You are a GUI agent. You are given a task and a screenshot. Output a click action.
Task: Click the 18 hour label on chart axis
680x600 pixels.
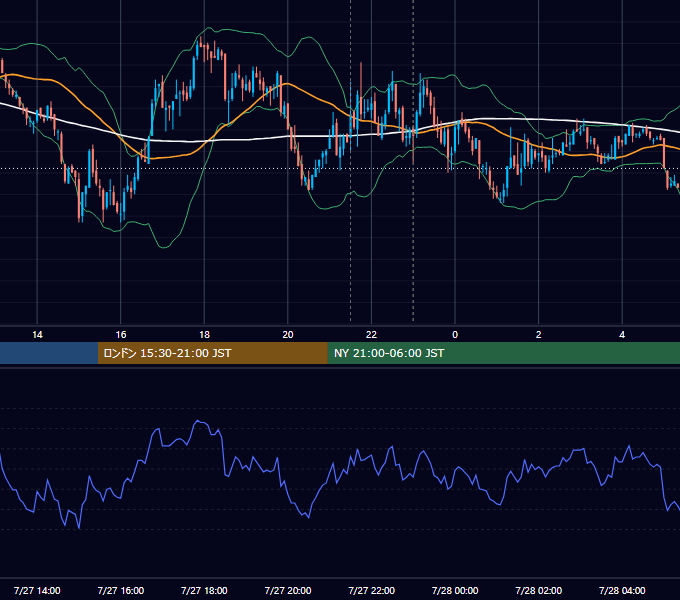[204, 335]
